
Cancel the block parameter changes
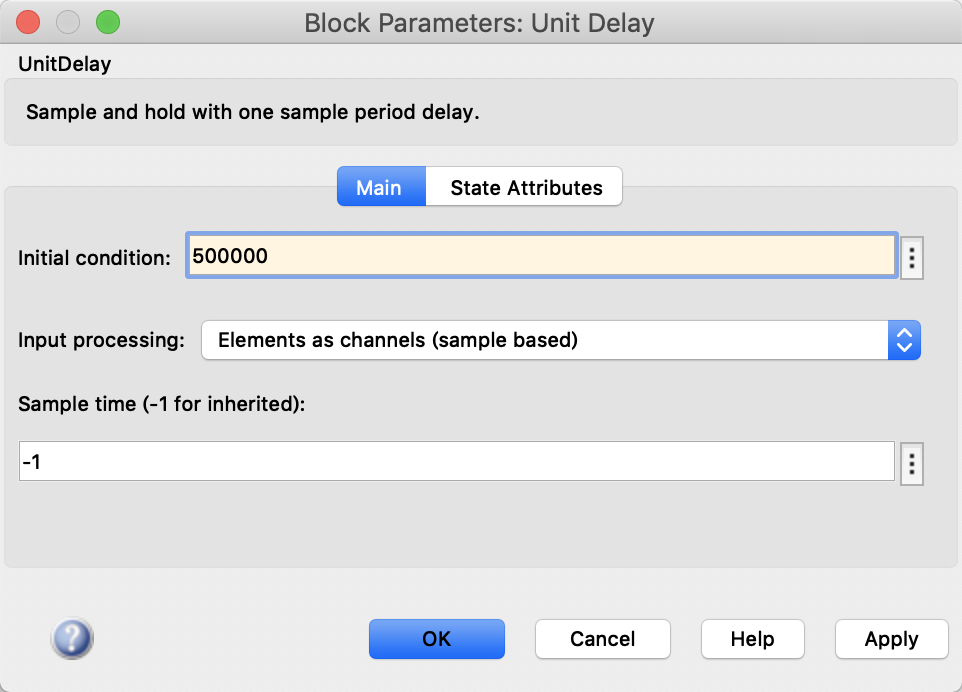(x=602, y=639)
